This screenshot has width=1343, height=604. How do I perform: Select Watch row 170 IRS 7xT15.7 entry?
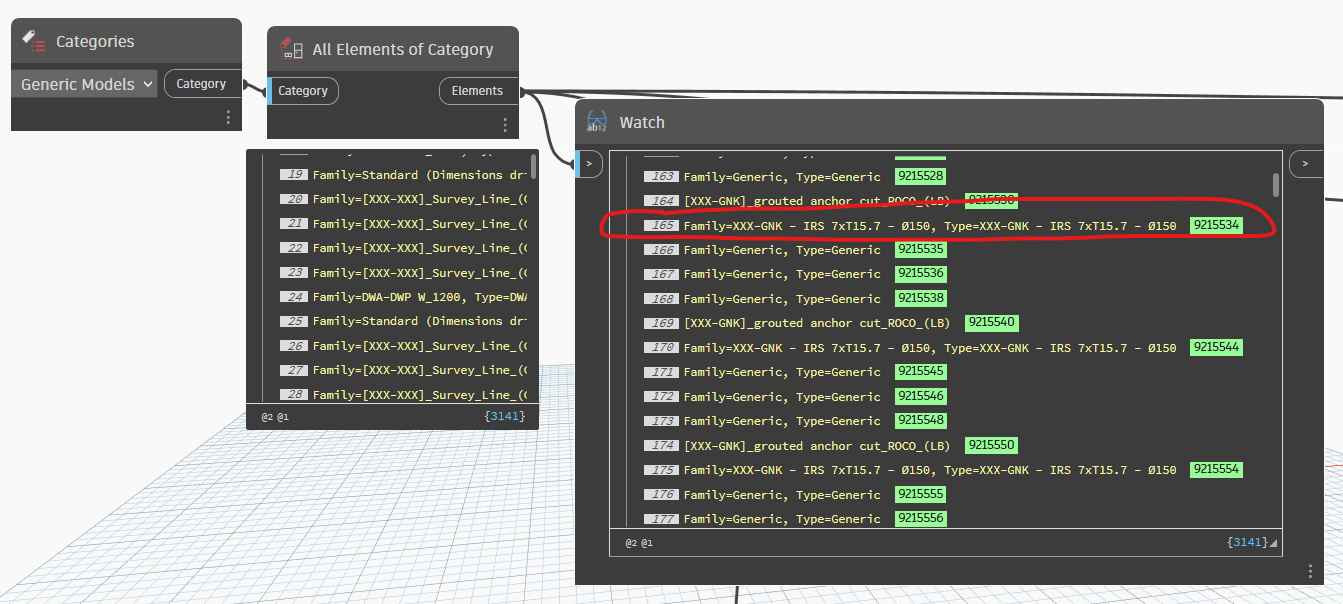click(930, 347)
